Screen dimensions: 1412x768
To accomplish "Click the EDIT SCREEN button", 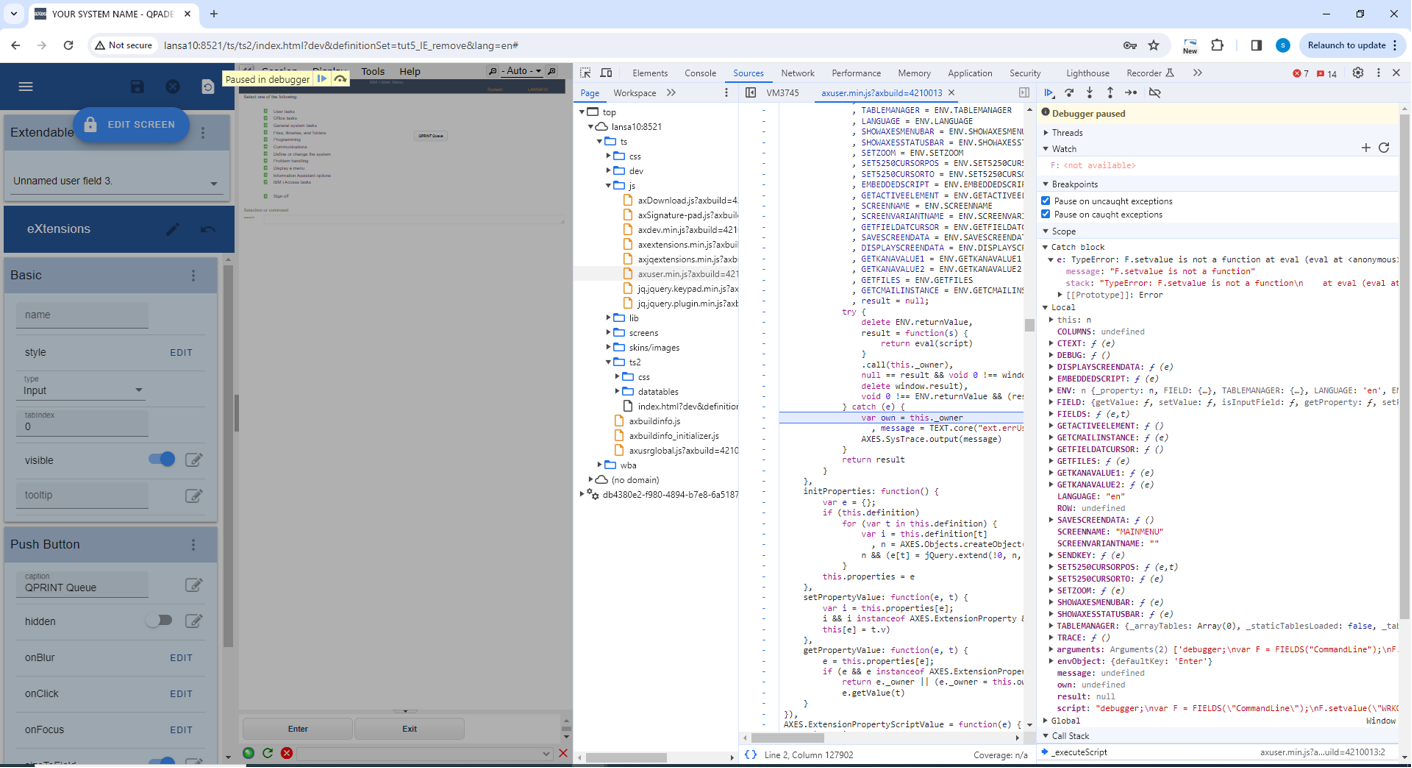I will pyautogui.click(x=130, y=125).
